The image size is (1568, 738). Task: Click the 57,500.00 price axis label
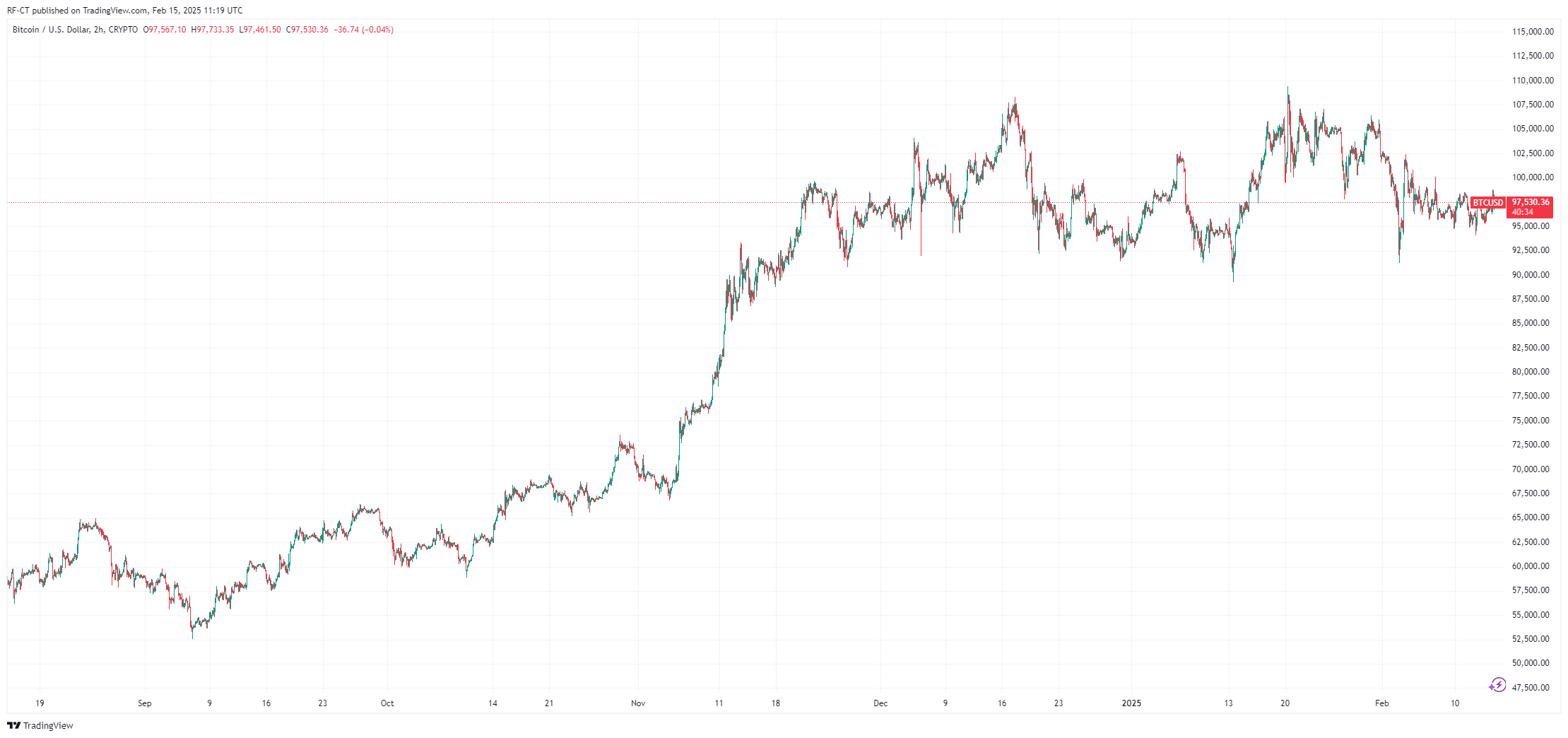1531,590
